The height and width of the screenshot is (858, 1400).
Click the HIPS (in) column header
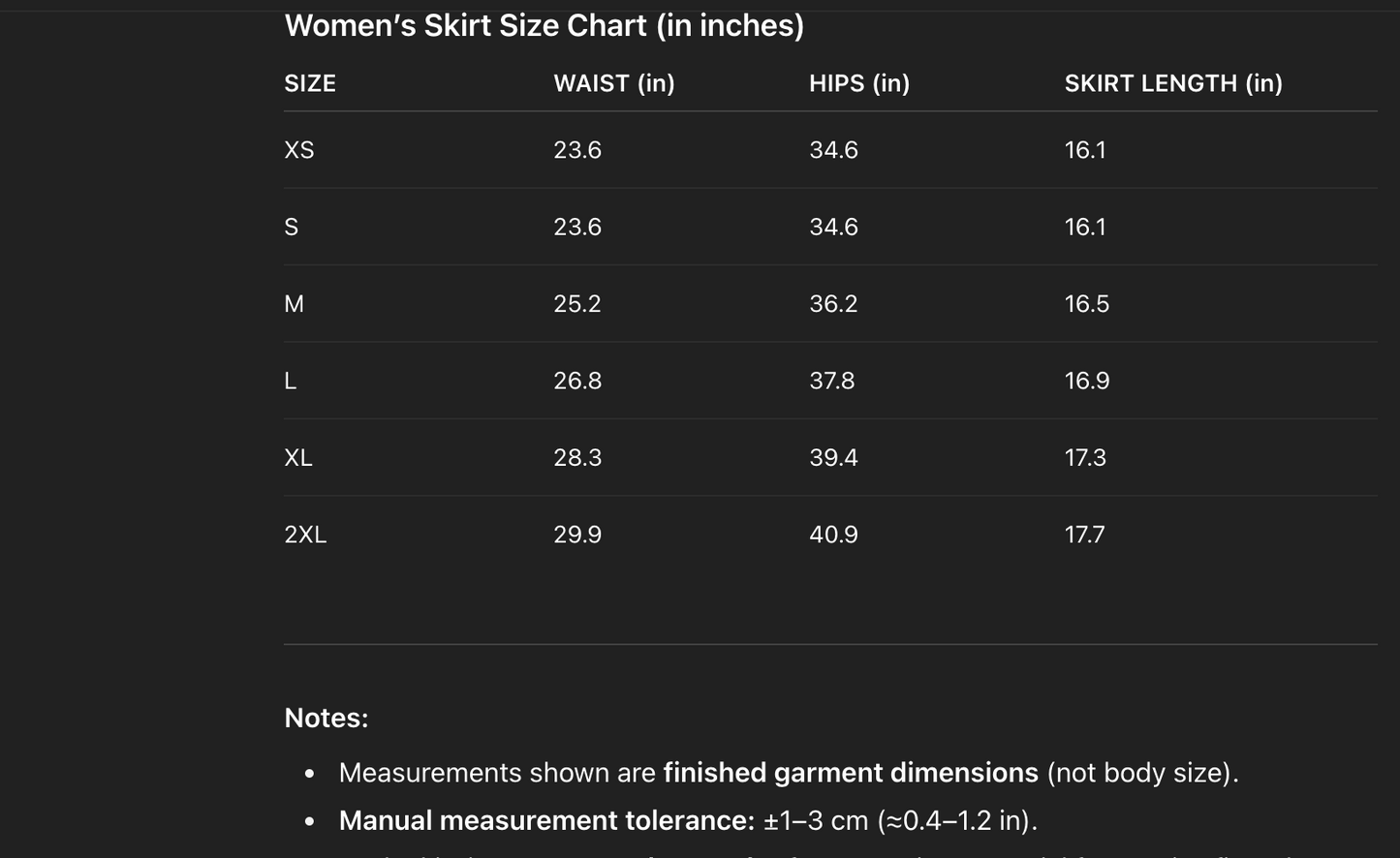point(858,84)
